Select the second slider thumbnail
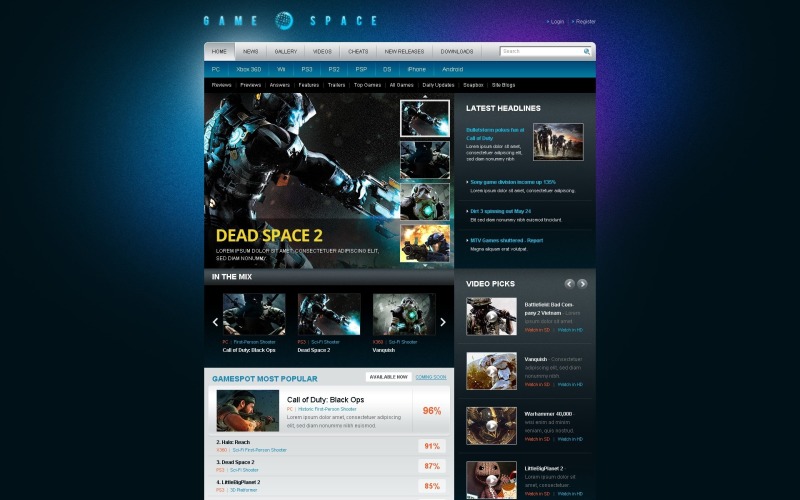Image resolution: width=800 pixels, height=500 pixels. tap(424, 160)
